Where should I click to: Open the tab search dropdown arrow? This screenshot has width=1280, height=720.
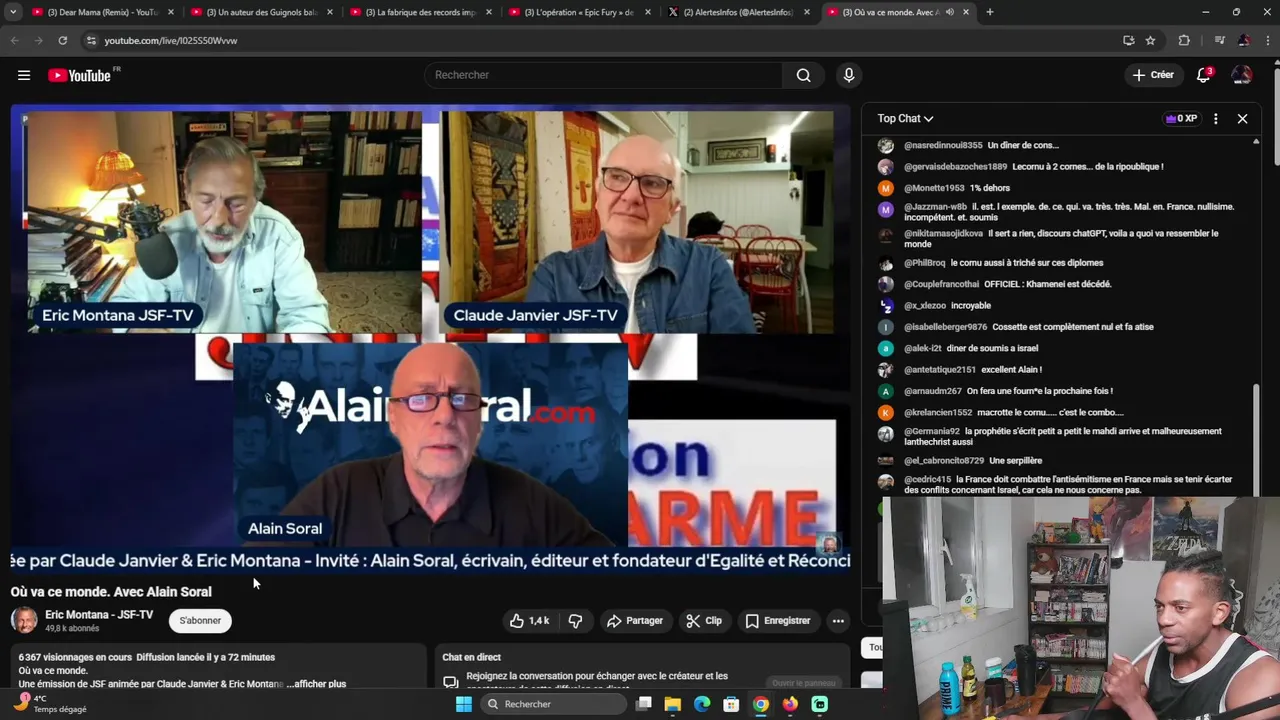13,12
